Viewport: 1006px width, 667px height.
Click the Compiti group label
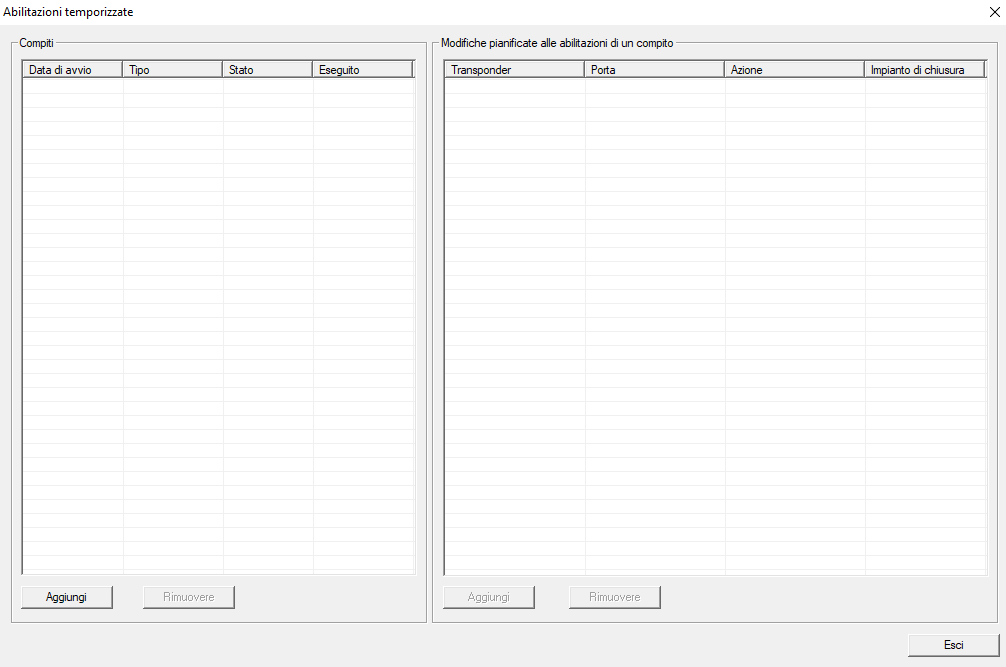click(37, 44)
